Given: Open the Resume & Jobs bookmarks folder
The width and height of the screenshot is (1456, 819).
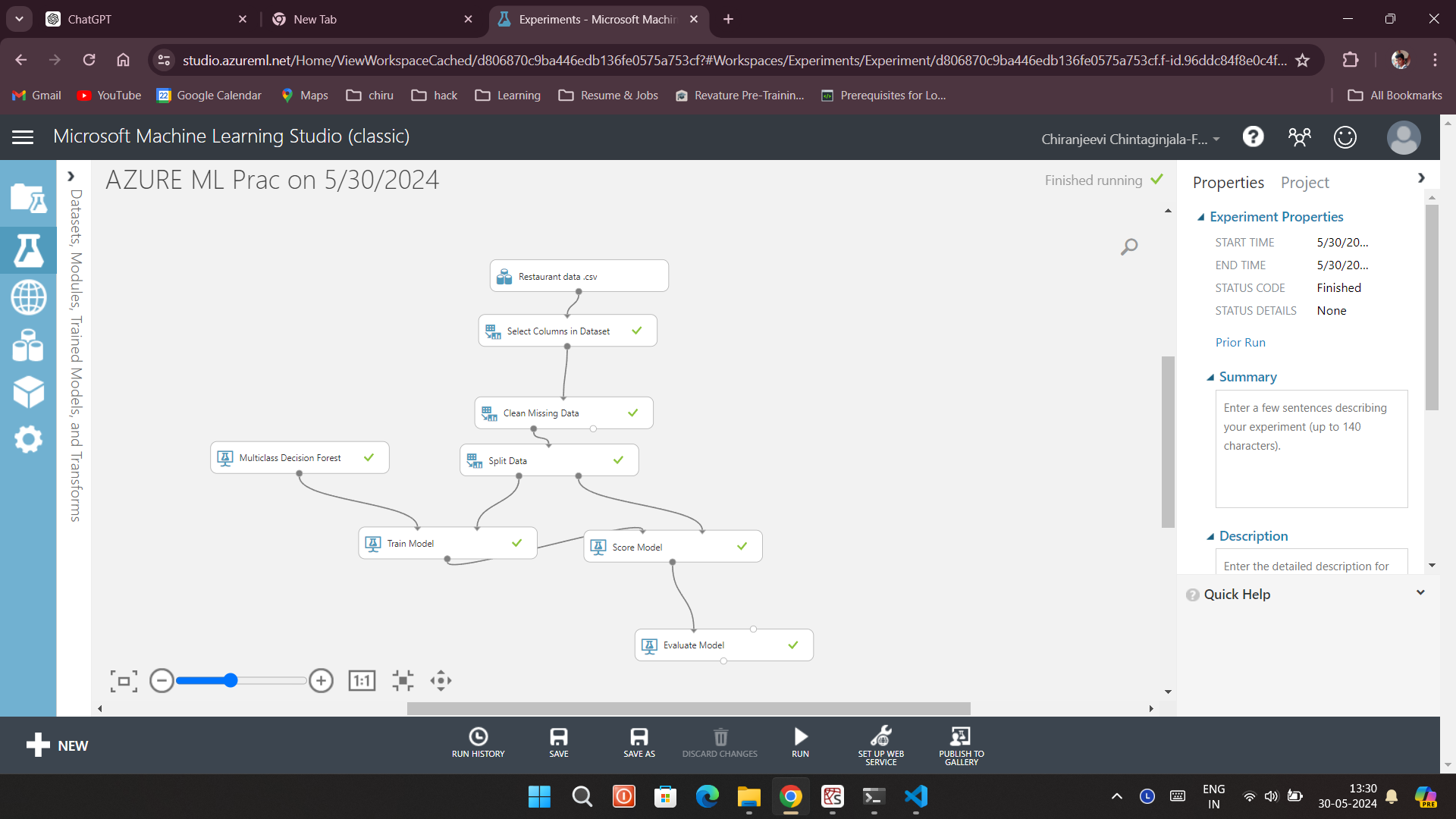Looking at the screenshot, I should (608, 96).
